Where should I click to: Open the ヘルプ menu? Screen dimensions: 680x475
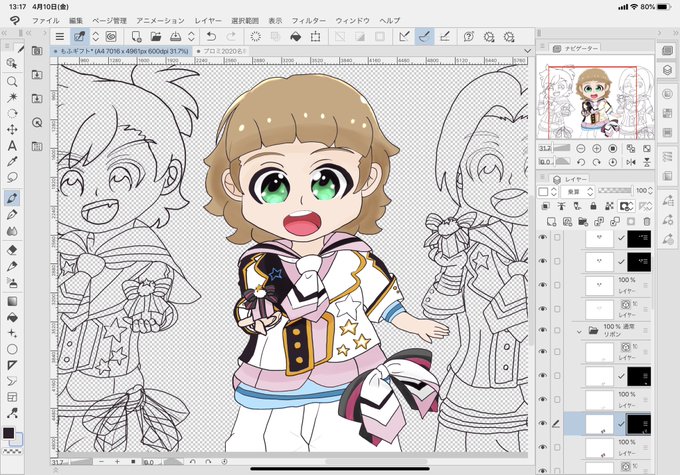(x=389, y=20)
